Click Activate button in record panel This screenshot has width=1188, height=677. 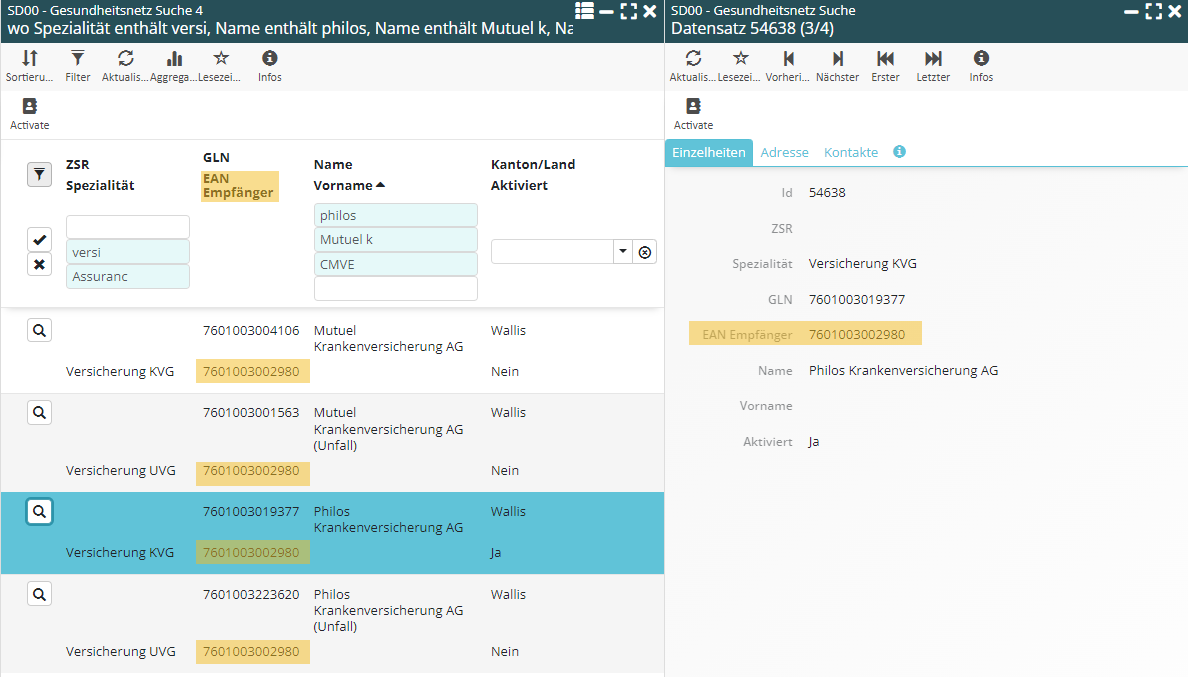(x=693, y=114)
